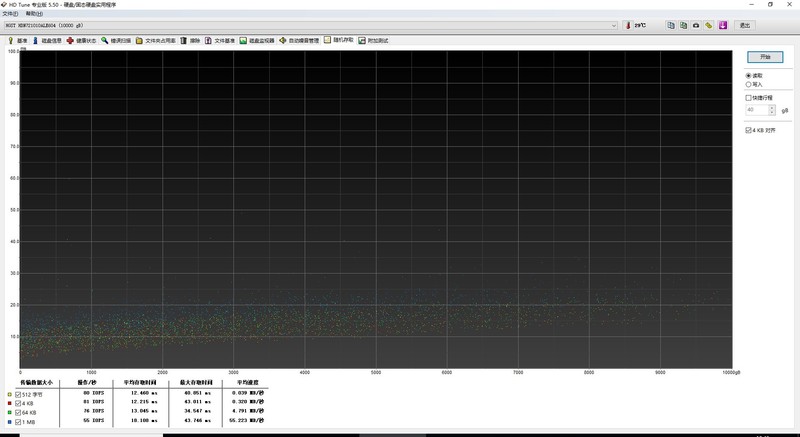Screen dimensions: 800x437
Task: Uncheck the 512 字节 transfer size checkbox
Action: pyautogui.click(x=17, y=394)
